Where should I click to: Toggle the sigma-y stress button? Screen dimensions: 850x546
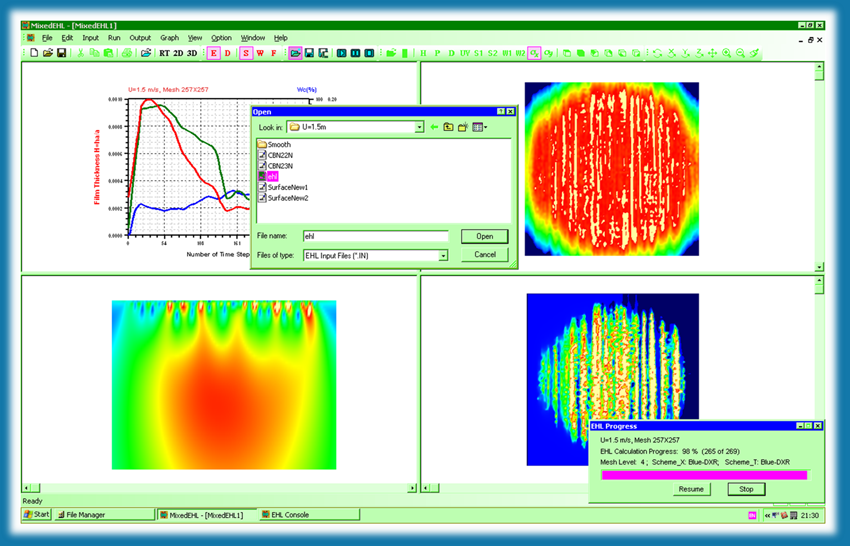[x=548, y=53]
